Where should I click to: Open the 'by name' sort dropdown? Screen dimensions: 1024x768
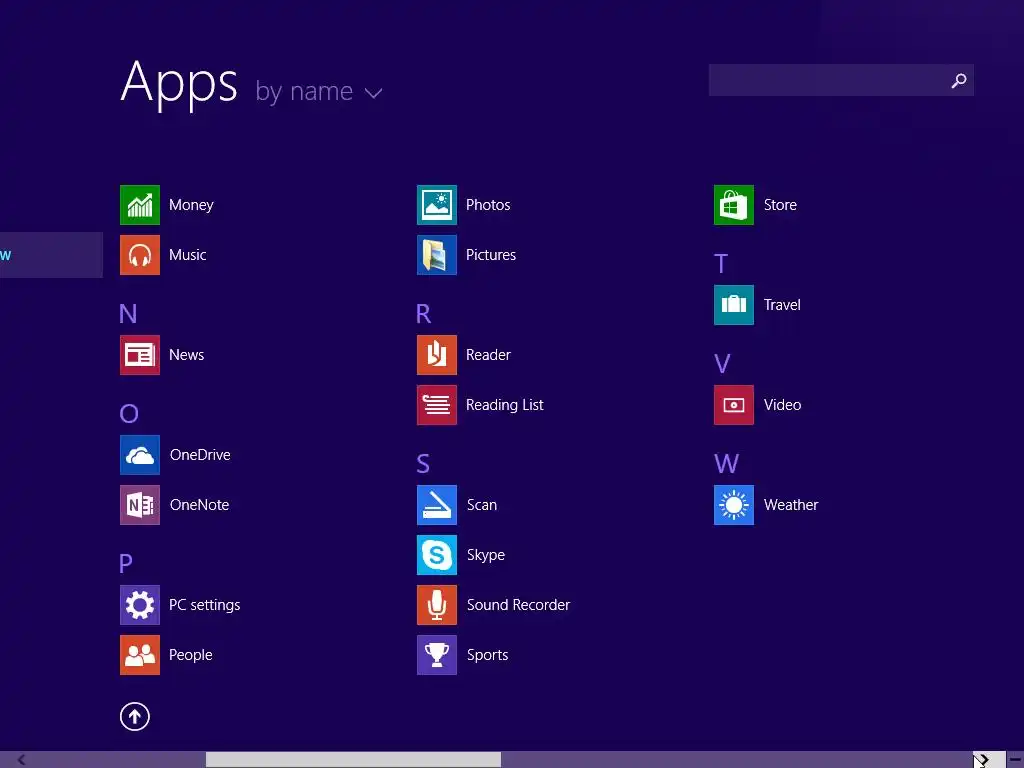click(x=319, y=92)
